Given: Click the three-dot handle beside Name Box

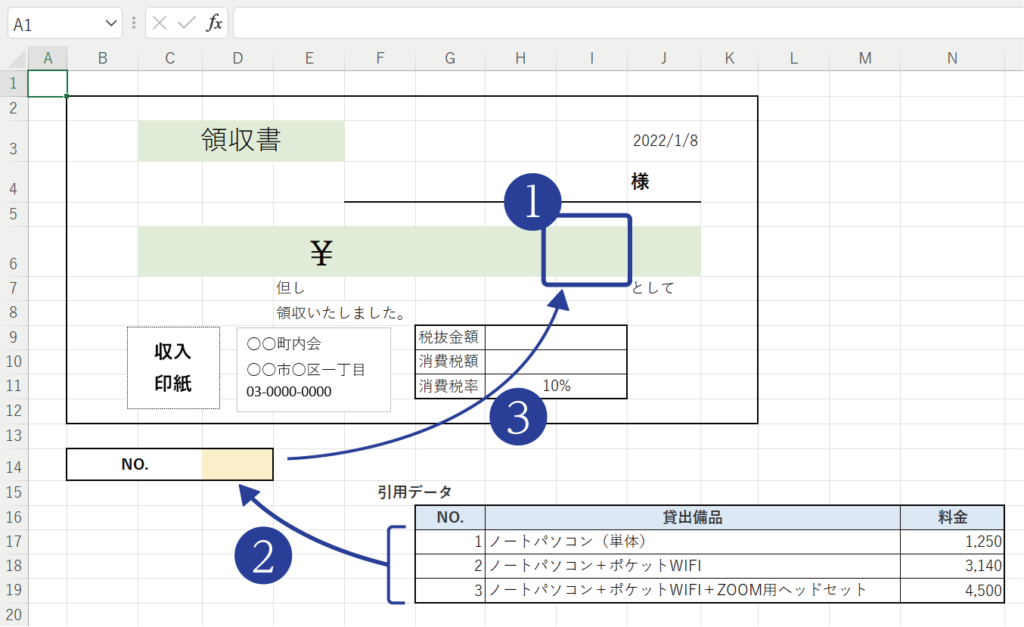Looking at the screenshot, I should (134, 23).
